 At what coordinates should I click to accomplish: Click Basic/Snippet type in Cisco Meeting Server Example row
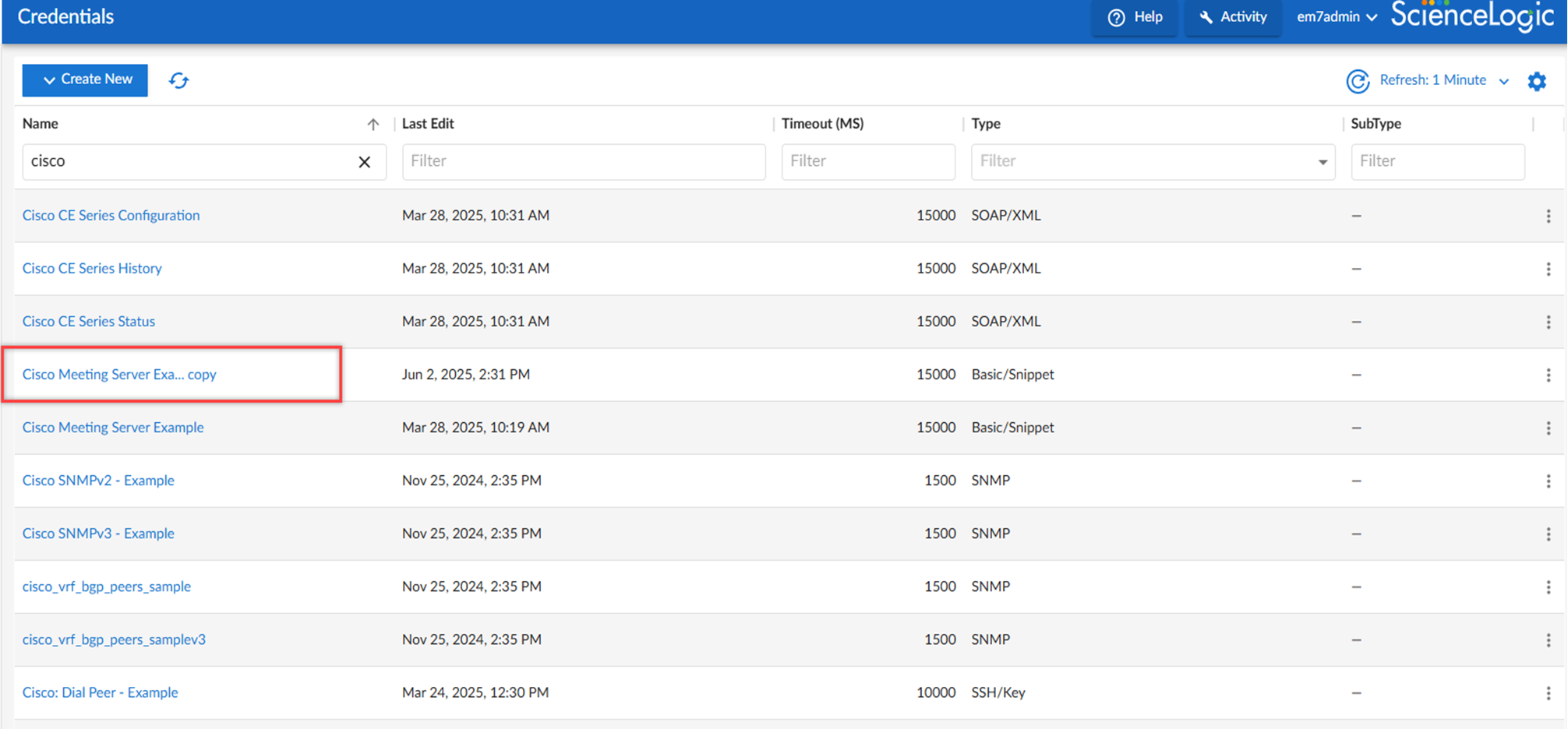click(1012, 427)
